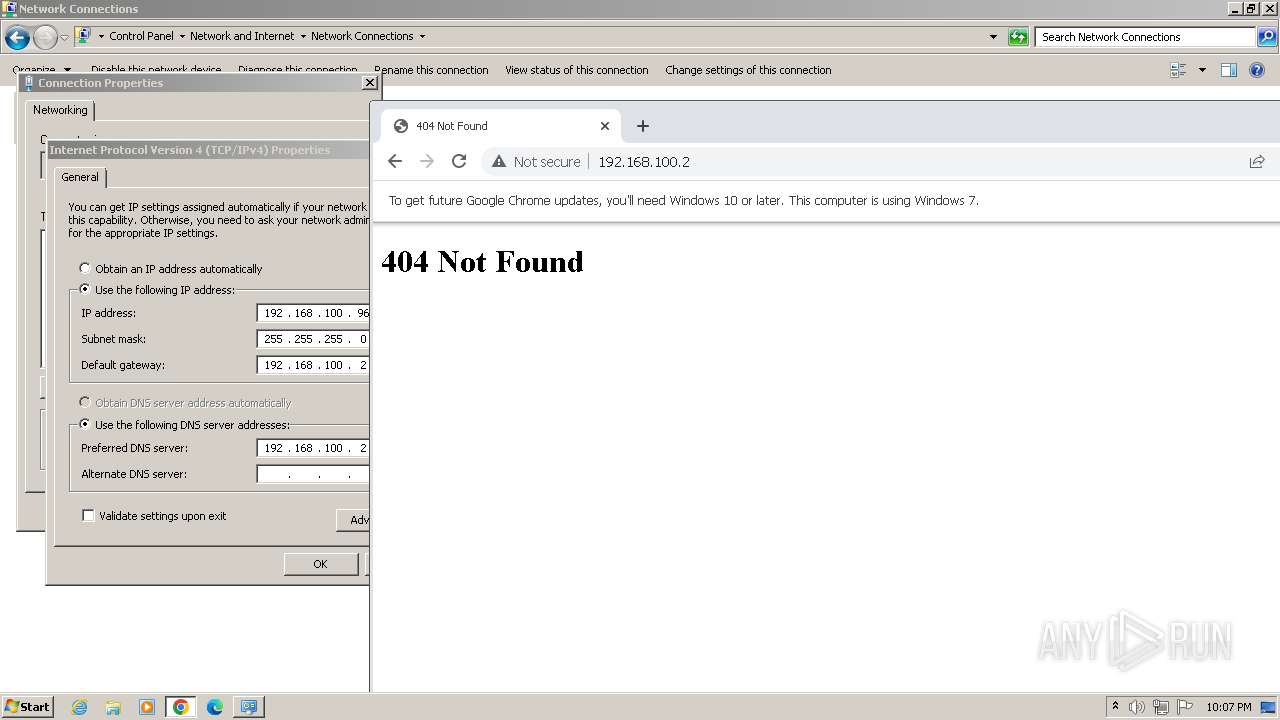The width and height of the screenshot is (1280, 720).
Task: Open a new Chrome tab
Action: click(x=643, y=126)
